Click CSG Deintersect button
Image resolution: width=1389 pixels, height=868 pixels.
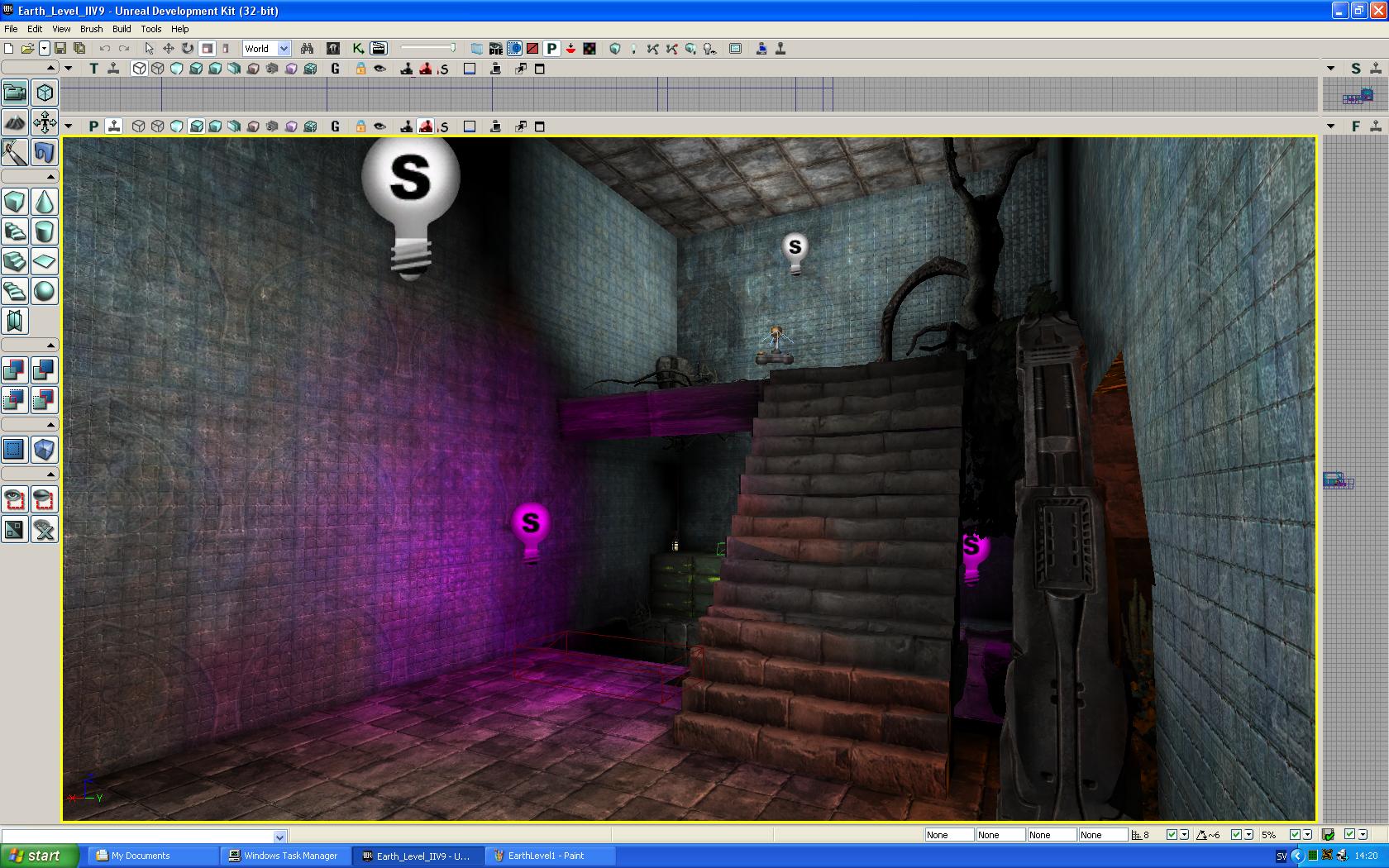pos(45,401)
